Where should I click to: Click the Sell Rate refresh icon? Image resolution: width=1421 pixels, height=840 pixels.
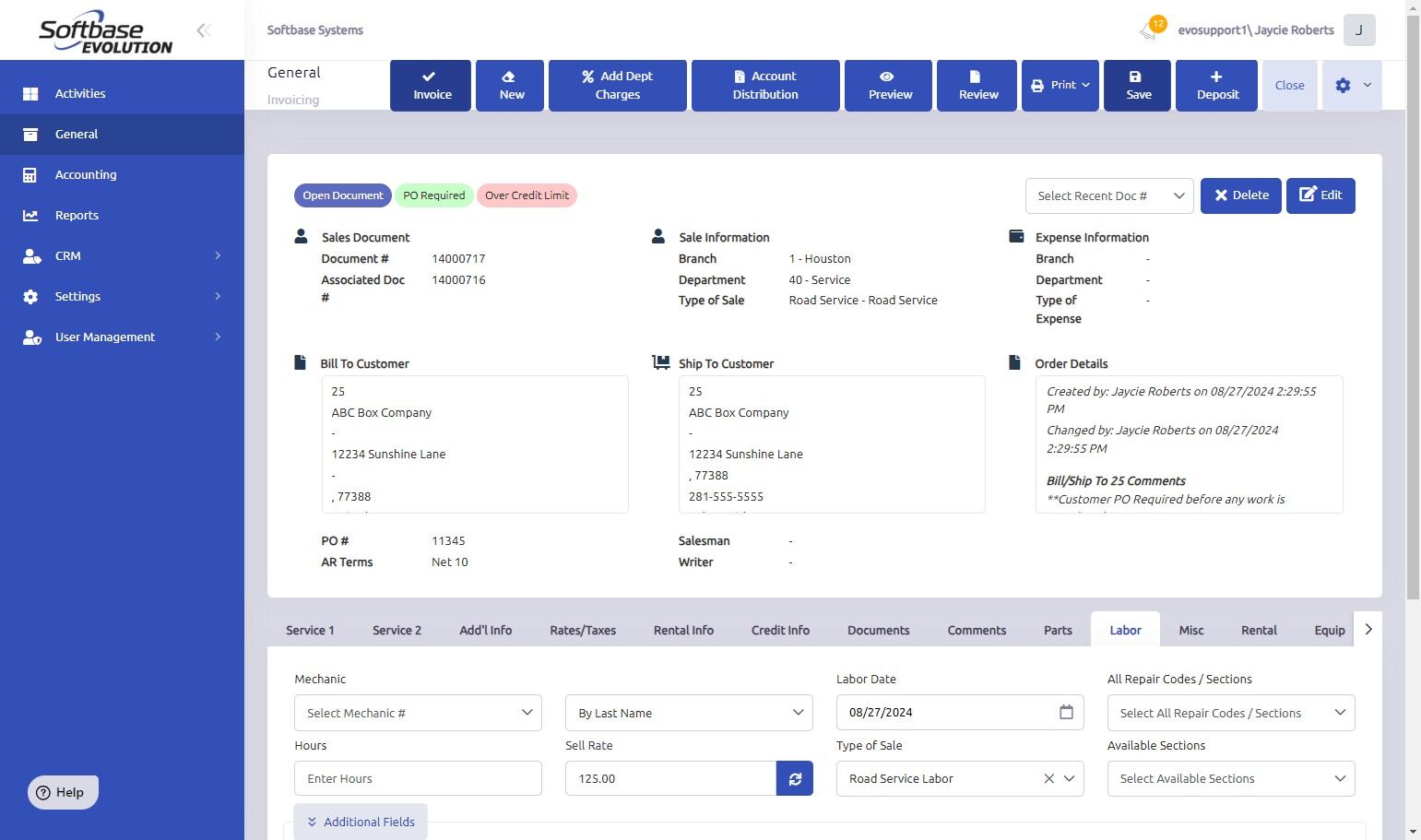click(794, 778)
